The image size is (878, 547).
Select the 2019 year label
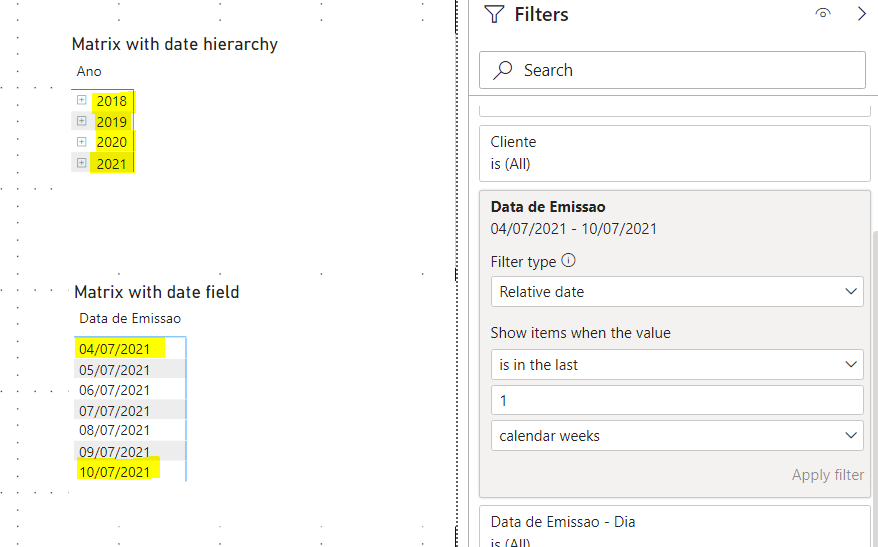111,121
